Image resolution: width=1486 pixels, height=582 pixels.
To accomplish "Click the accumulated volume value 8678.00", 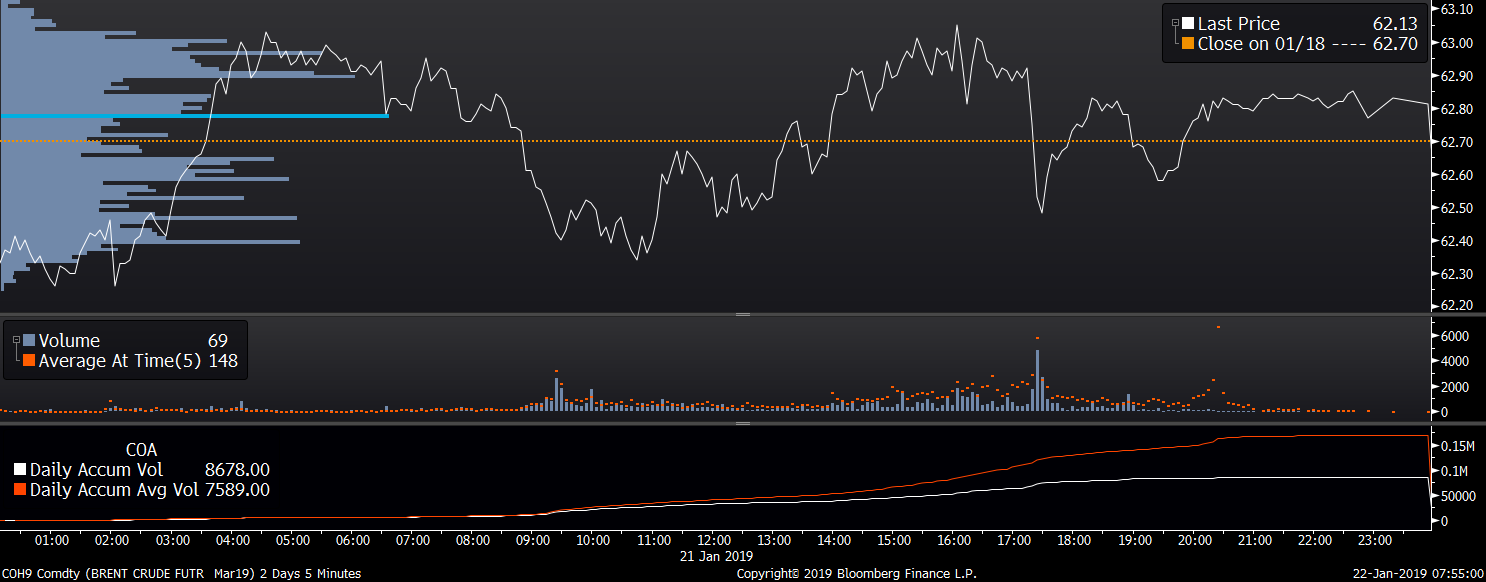I will 237,470.
